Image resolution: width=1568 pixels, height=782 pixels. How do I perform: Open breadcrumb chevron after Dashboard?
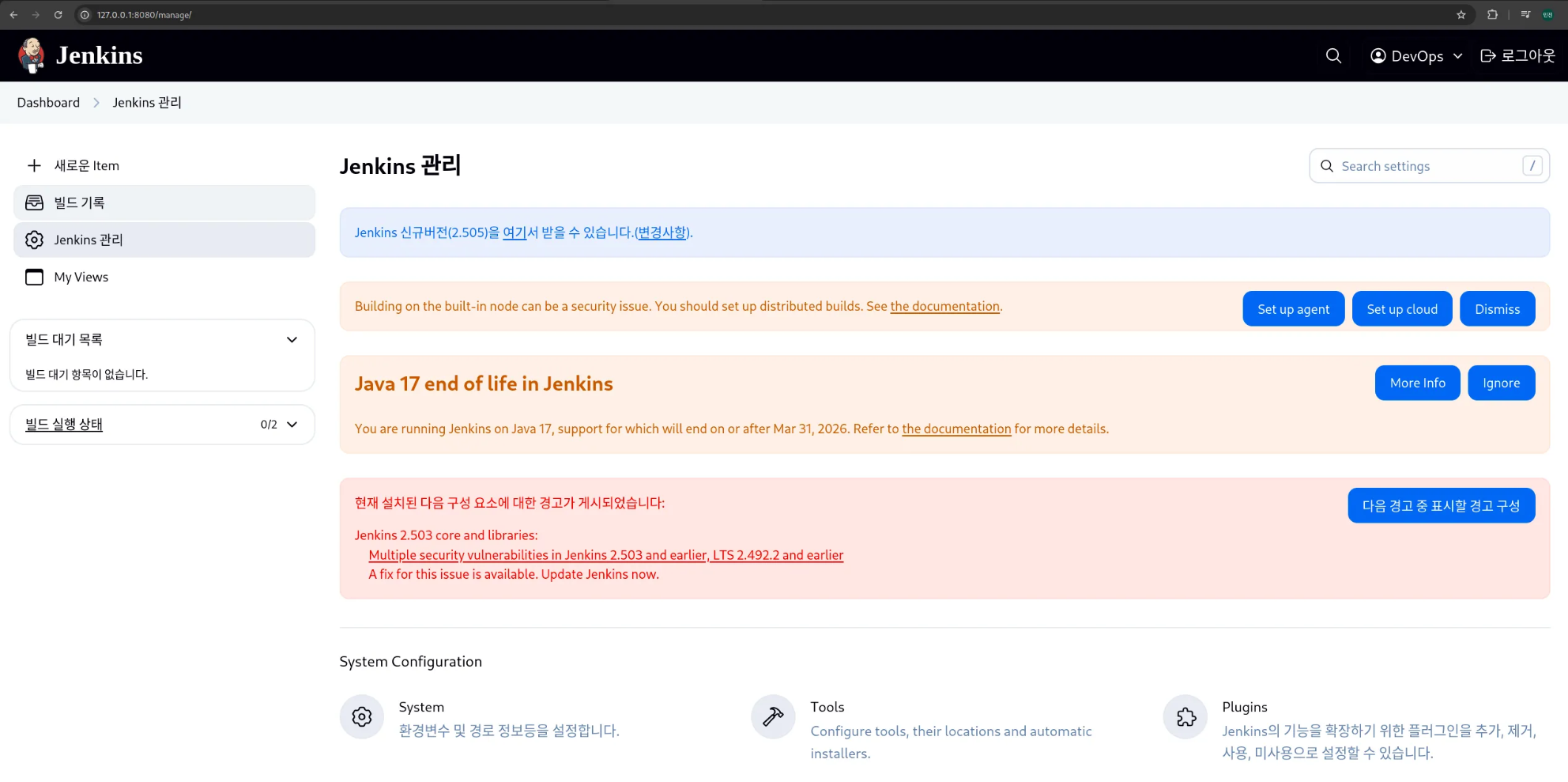[96, 103]
